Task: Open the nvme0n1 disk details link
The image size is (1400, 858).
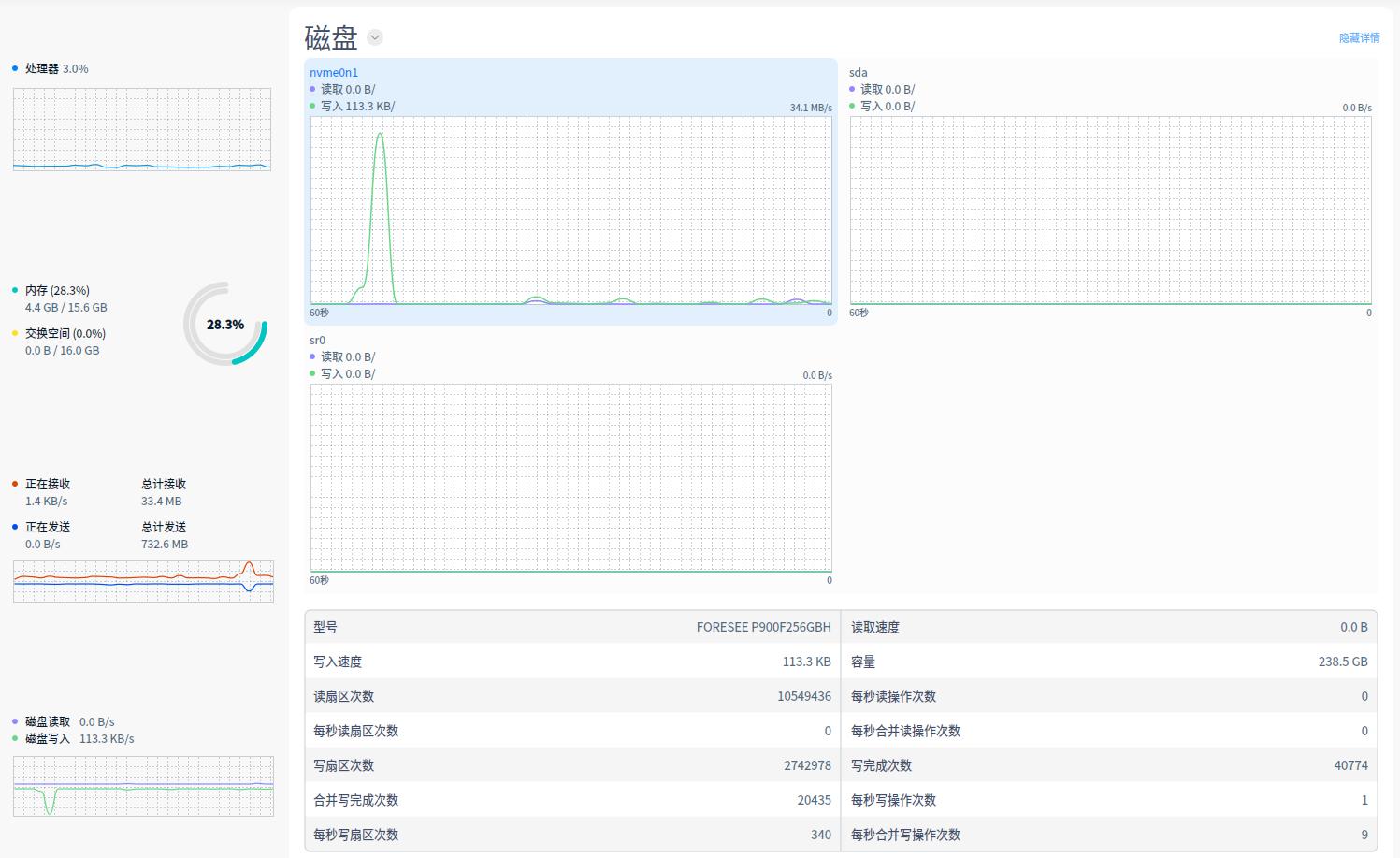Action: 333,72
